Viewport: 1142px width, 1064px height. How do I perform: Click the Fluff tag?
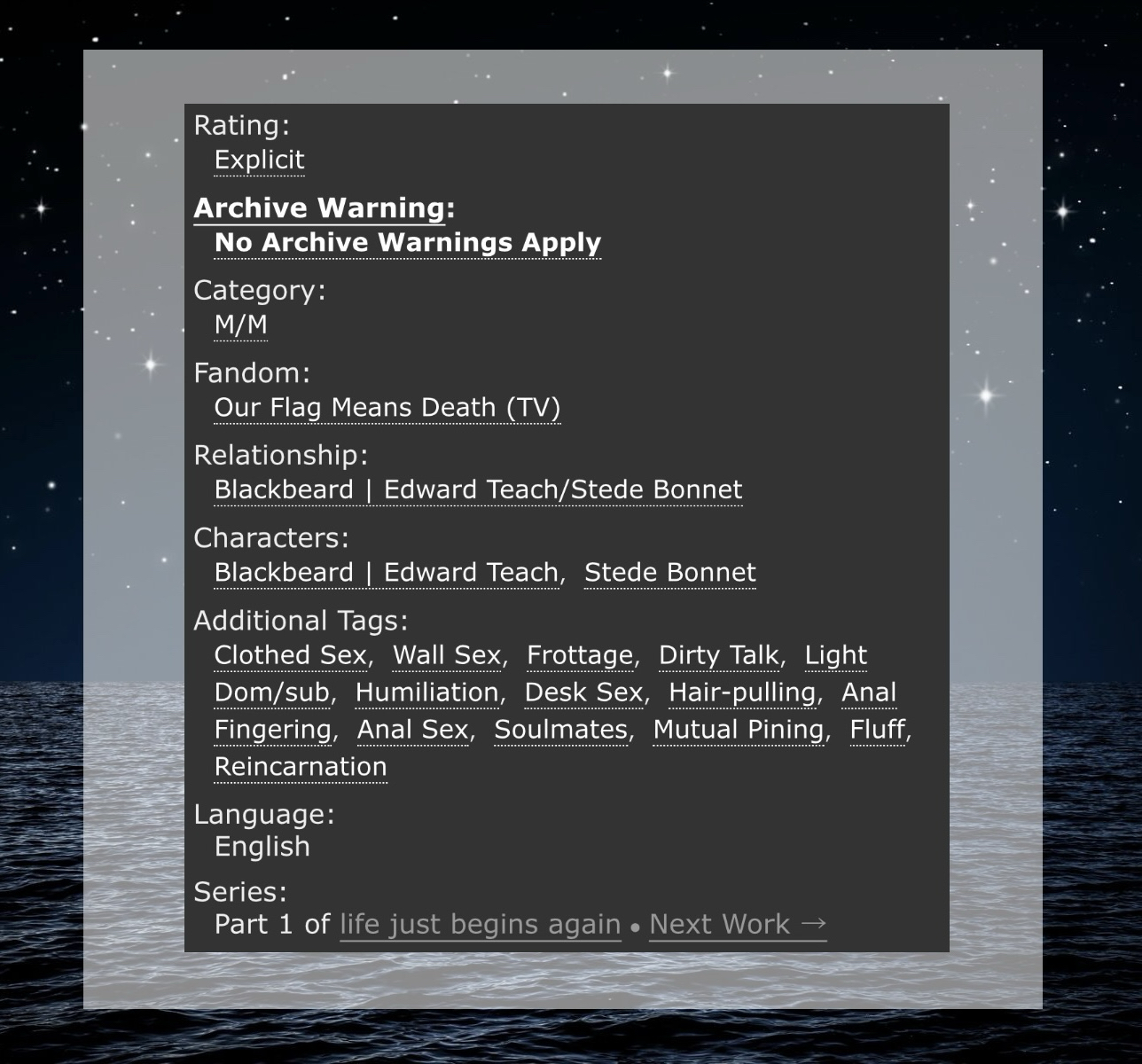(877, 730)
